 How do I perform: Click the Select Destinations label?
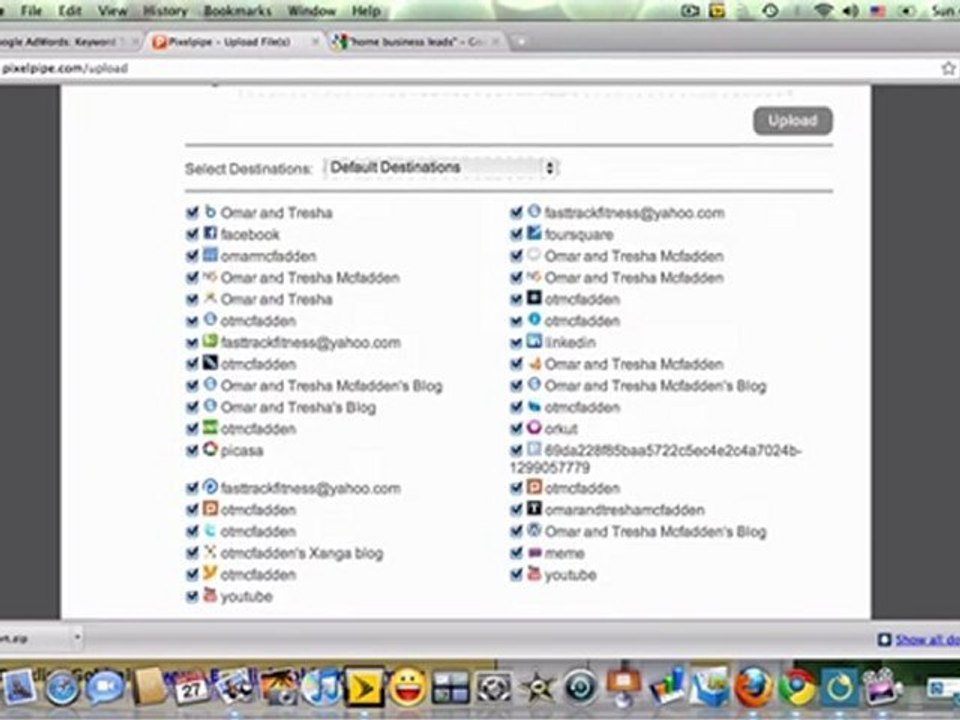249,169
